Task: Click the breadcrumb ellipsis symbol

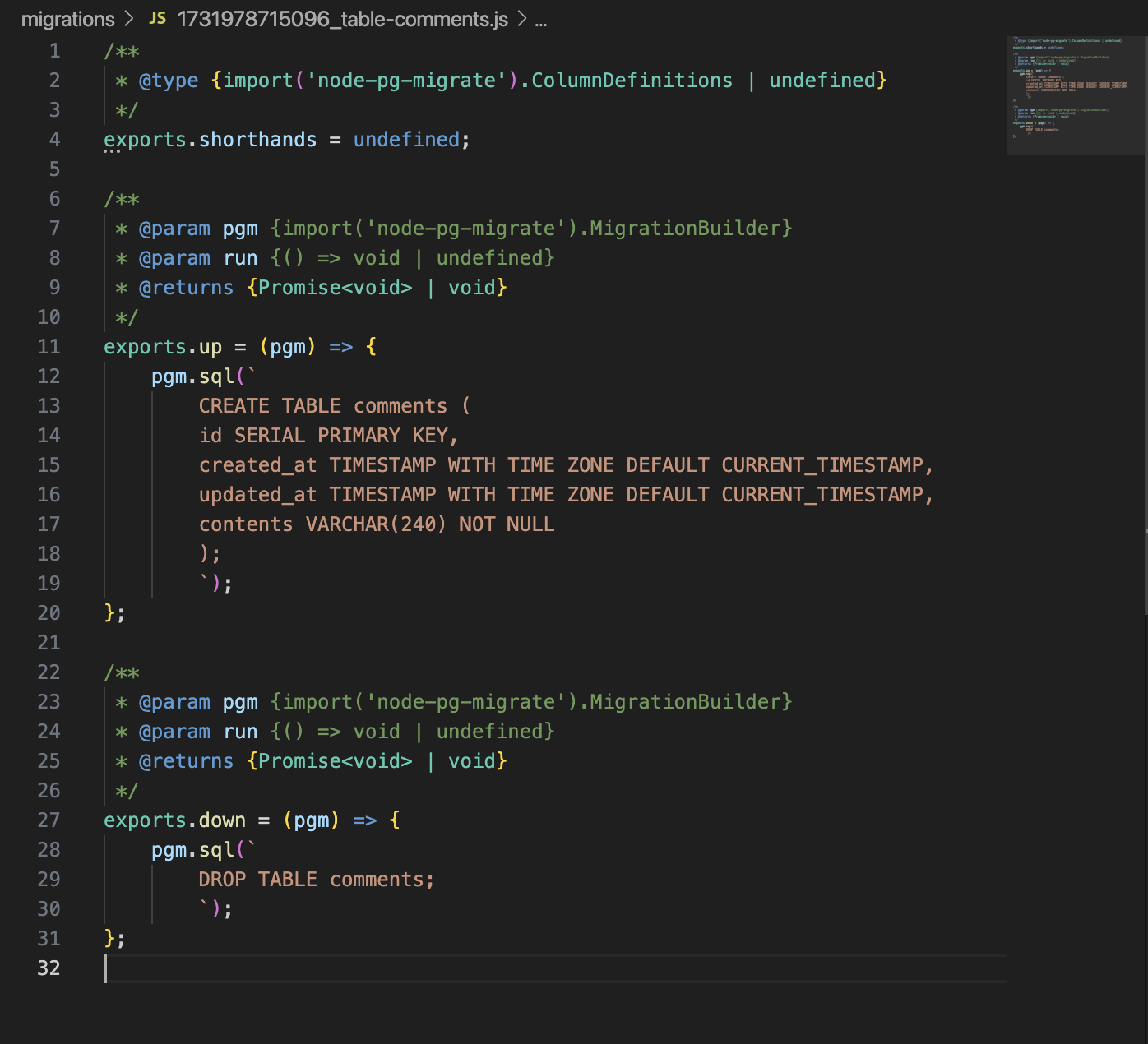Action: (x=540, y=20)
